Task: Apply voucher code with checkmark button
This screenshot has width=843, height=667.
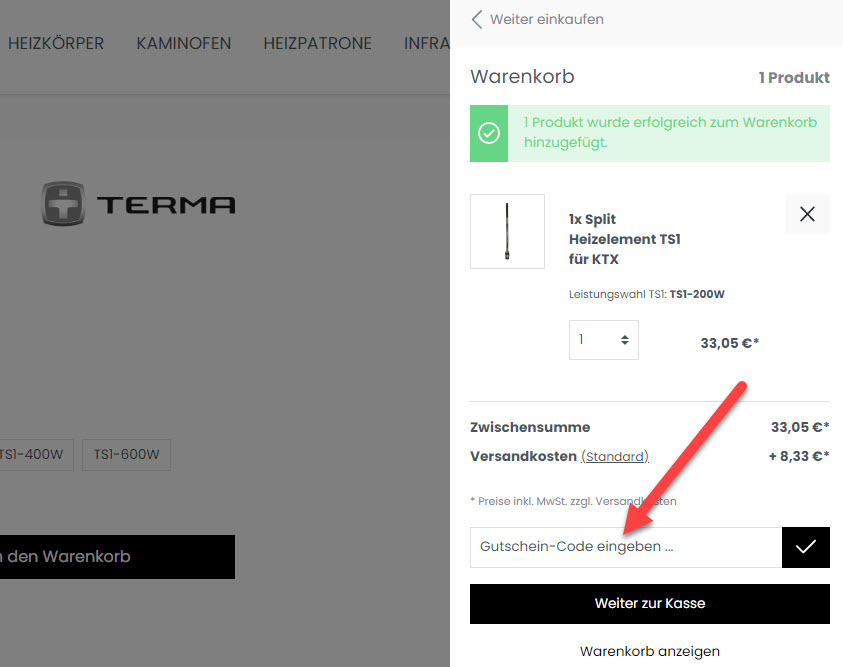Action: click(x=805, y=547)
